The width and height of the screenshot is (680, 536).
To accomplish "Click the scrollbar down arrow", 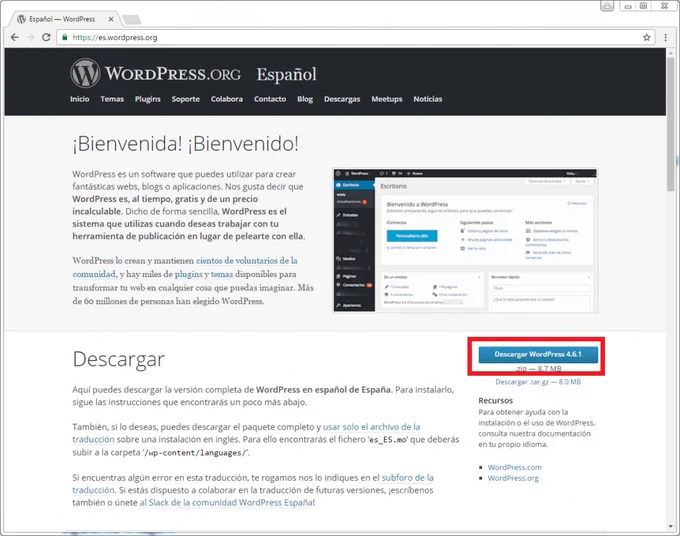I will pyautogui.click(x=670, y=526).
